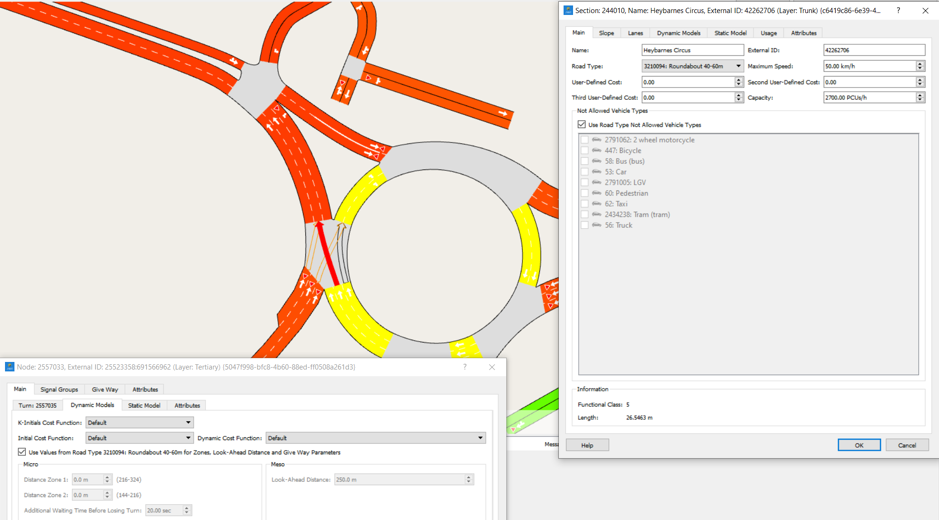Select the red highlighted turn arrow on map

(328, 253)
